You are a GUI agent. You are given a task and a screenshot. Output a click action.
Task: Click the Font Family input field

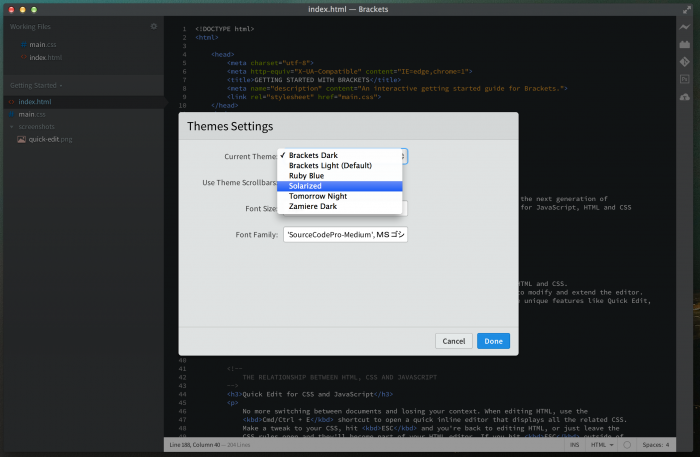[x=345, y=234]
